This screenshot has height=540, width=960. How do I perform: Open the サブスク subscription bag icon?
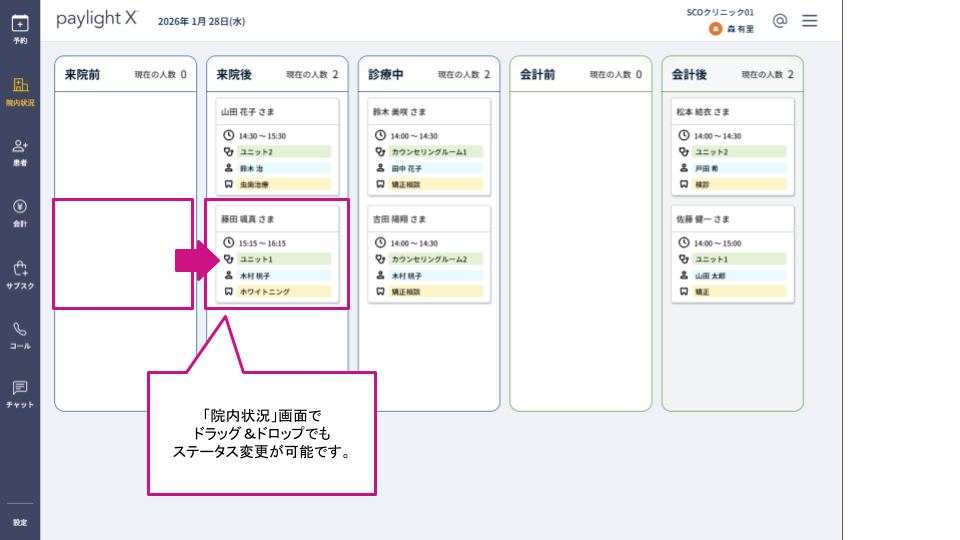(20, 274)
